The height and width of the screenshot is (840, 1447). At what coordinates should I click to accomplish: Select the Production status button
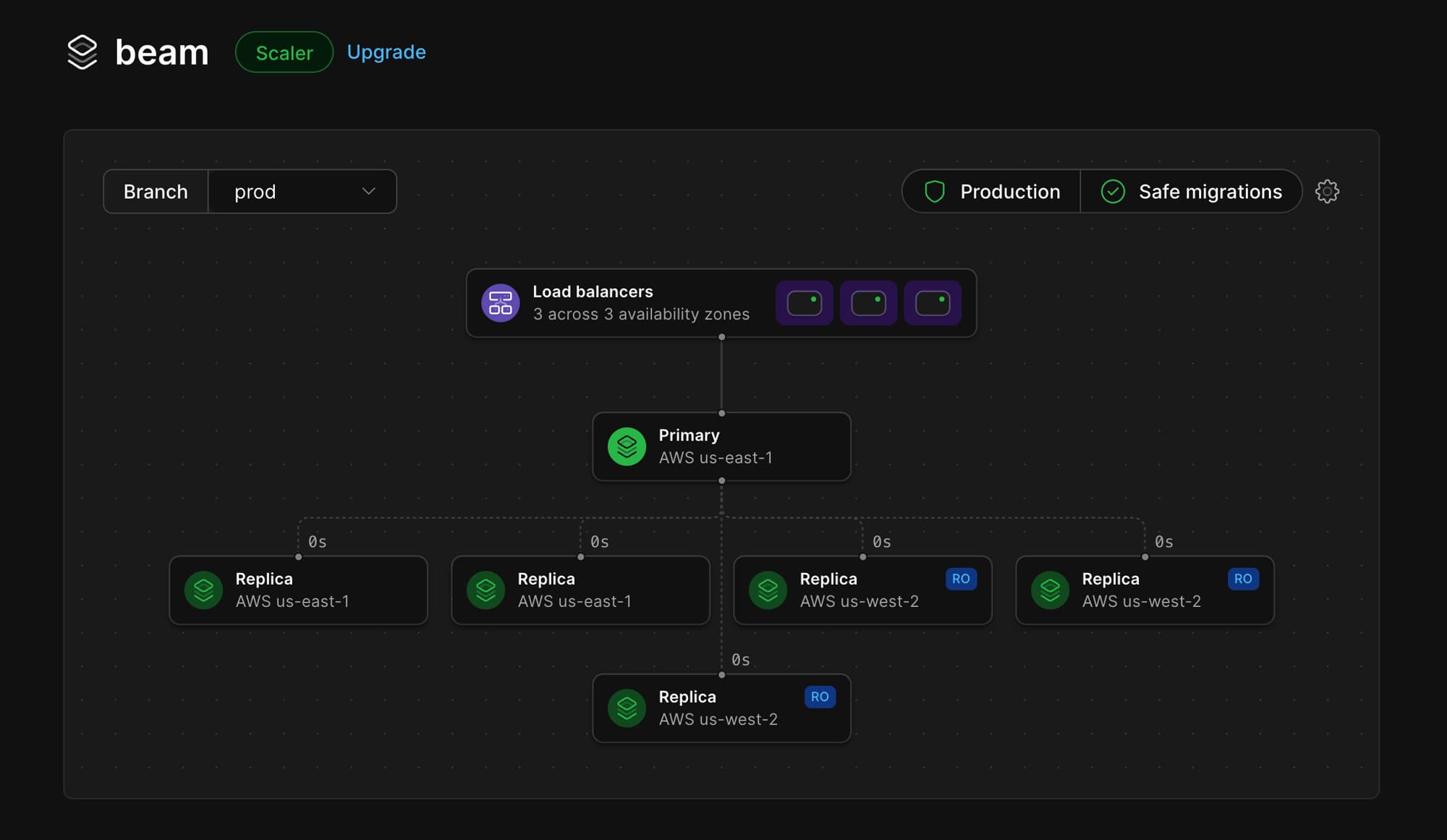[992, 192]
